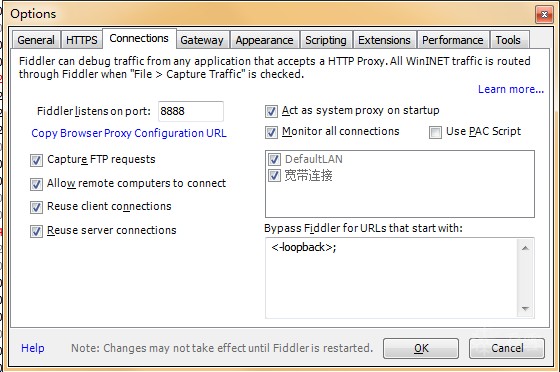The image size is (560, 372).
Task: Open the Extensions tab
Action: point(384,40)
